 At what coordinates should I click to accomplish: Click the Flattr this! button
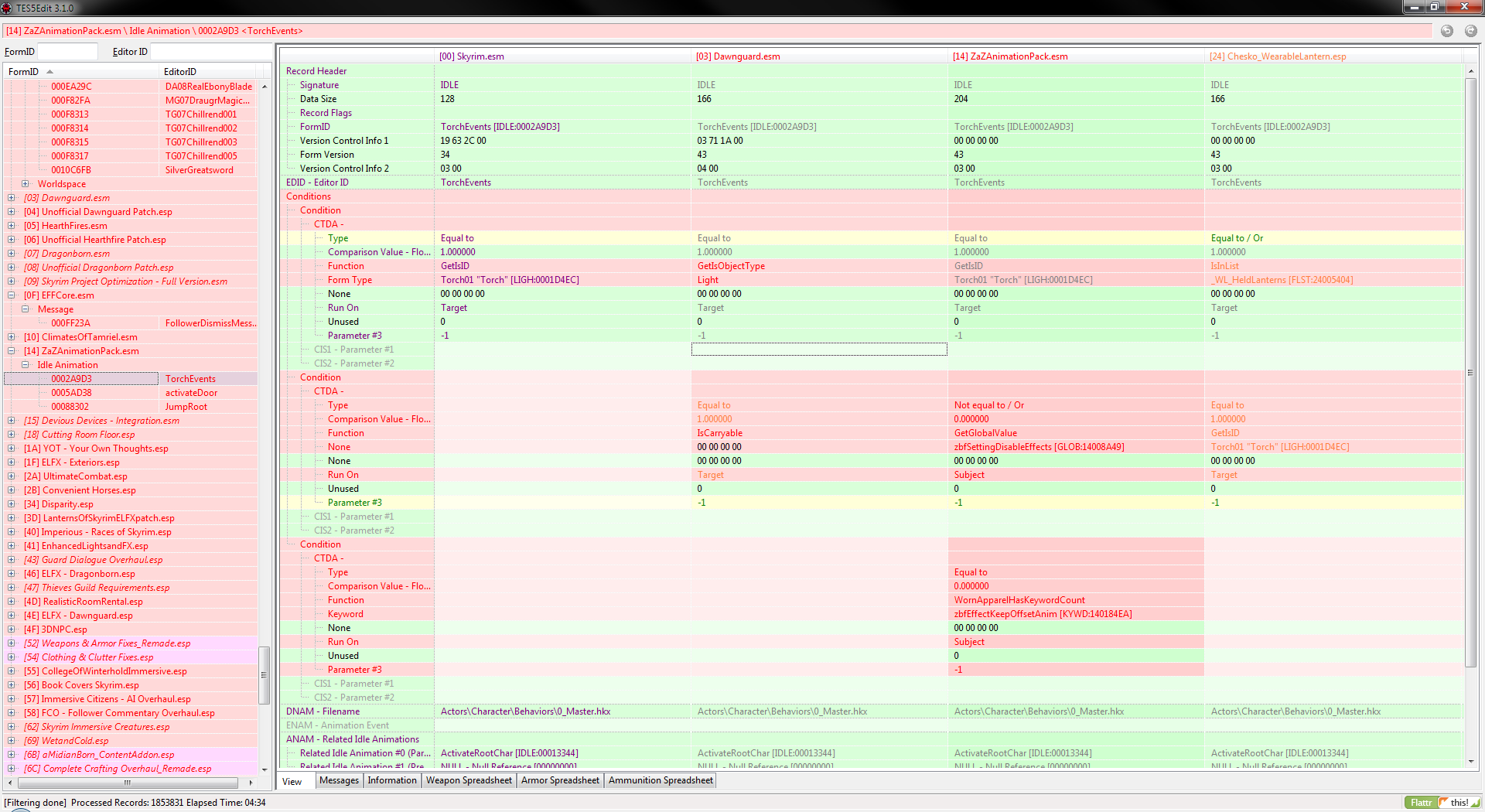(x=1441, y=803)
